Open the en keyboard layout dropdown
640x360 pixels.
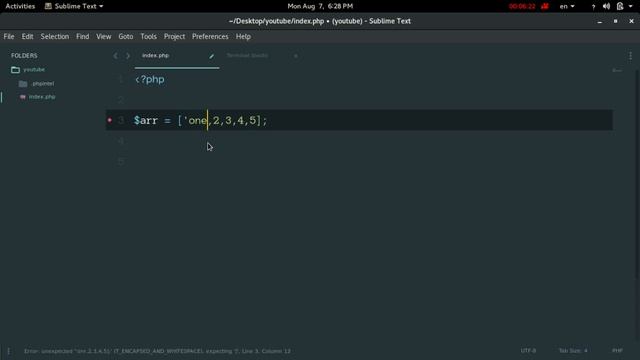(x=567, y=6)
